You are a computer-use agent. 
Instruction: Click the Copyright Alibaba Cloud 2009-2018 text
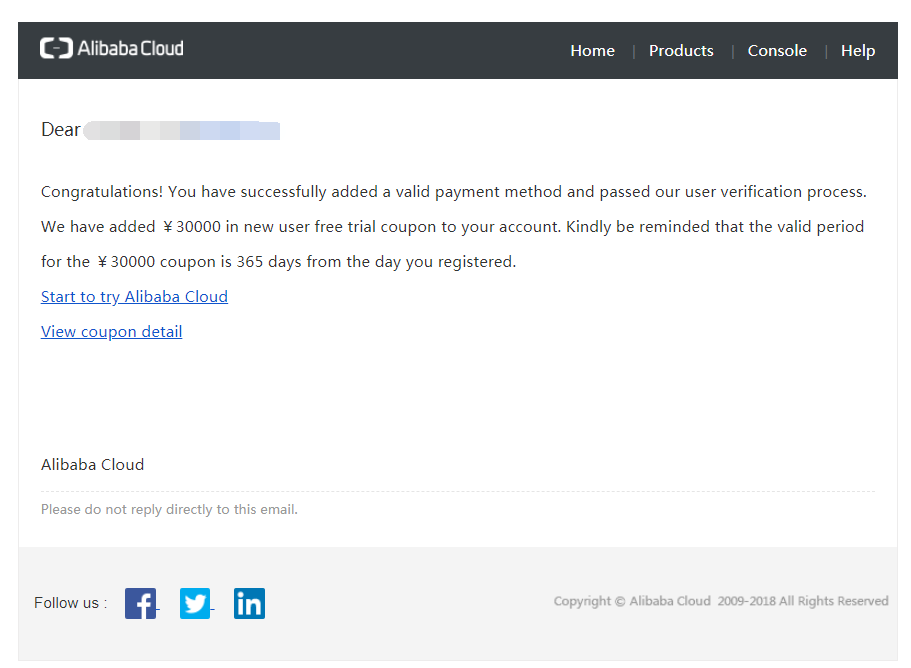pos(720,601)
